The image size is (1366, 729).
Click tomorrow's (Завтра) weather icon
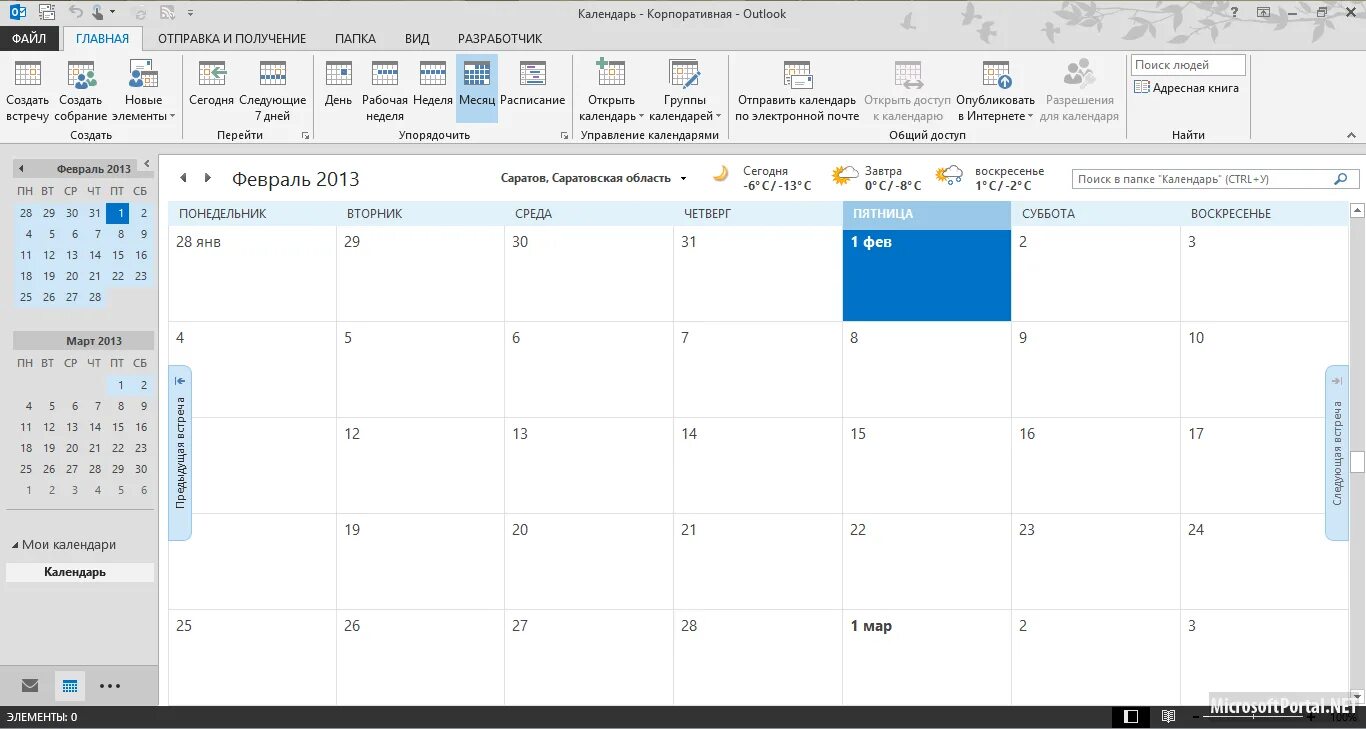pyautogui.click(x=845, y=176)
